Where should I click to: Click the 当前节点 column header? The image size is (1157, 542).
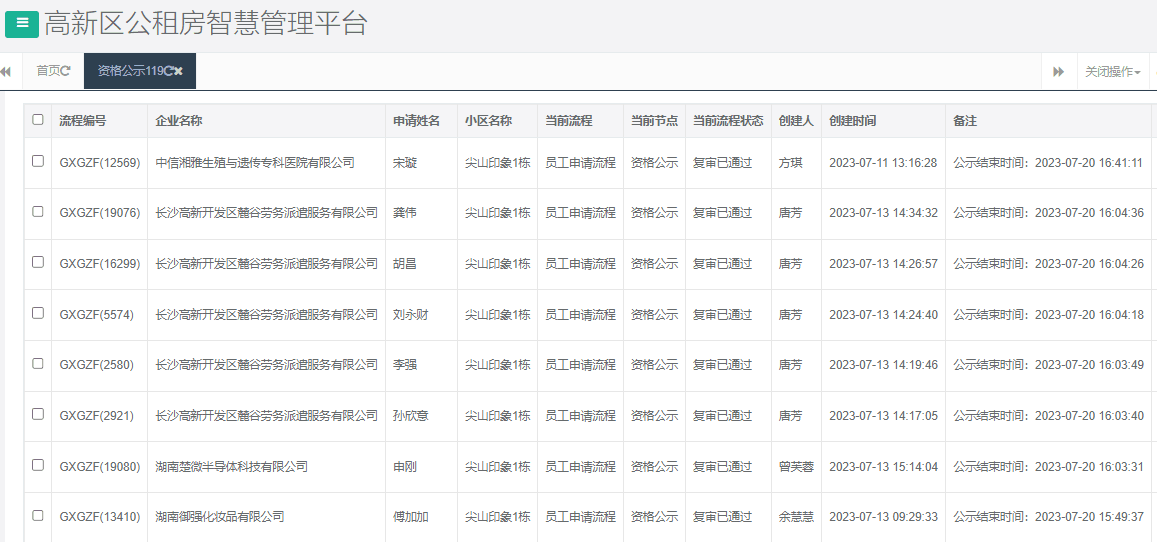click(655, 121)
